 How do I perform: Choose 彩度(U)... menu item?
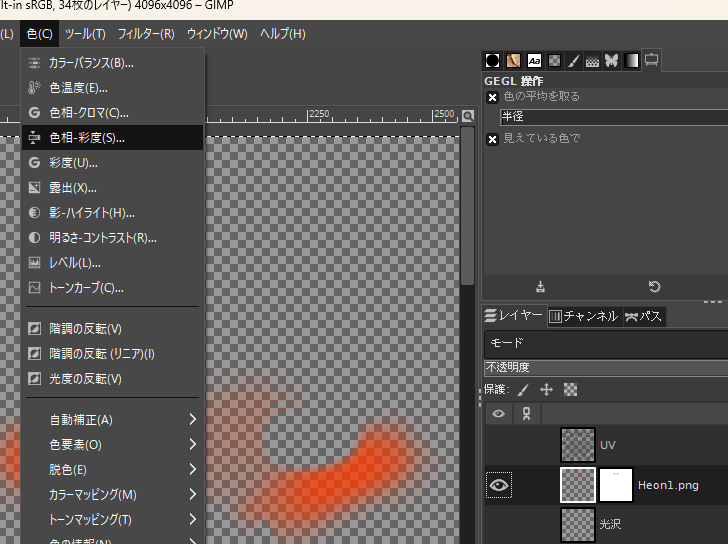click(112, 162)
